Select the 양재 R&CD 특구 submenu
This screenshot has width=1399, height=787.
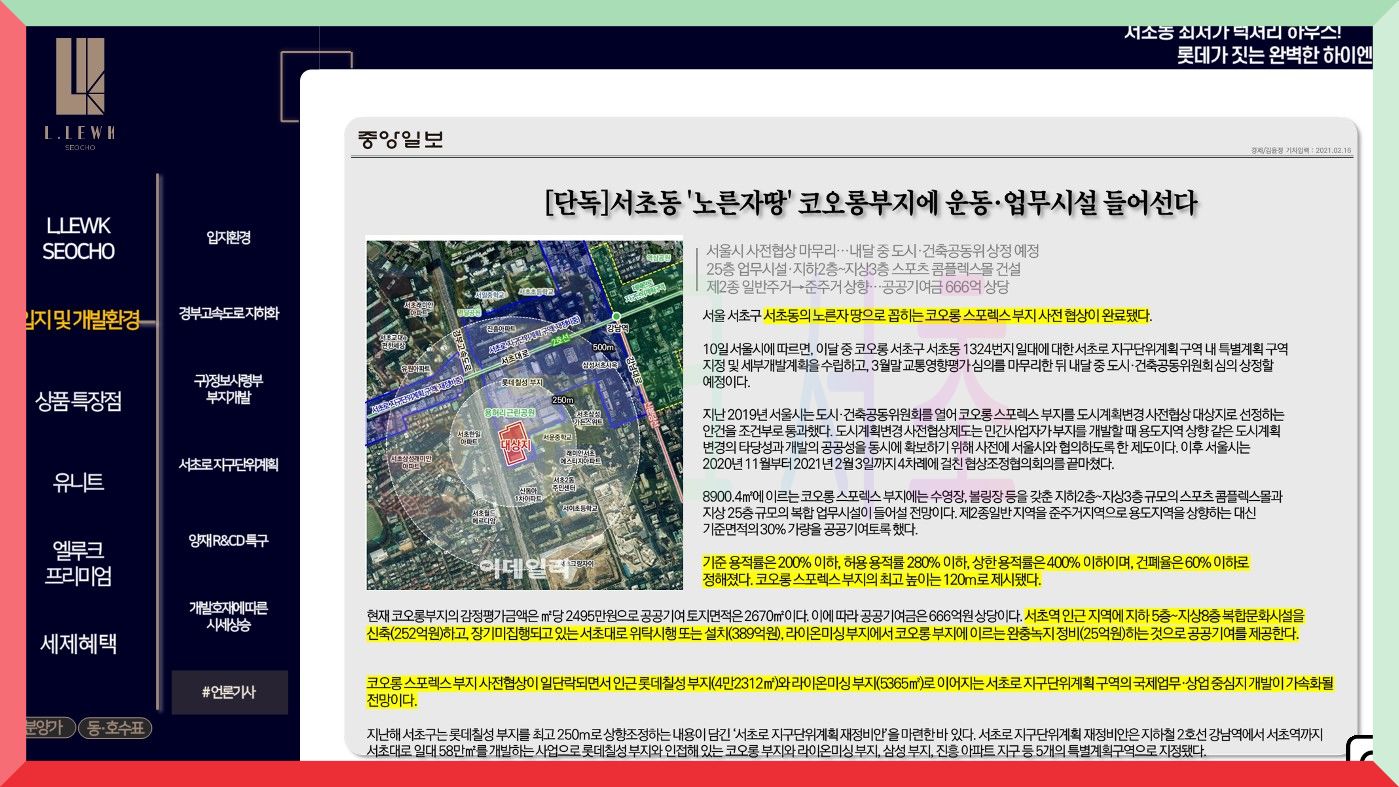229,540
